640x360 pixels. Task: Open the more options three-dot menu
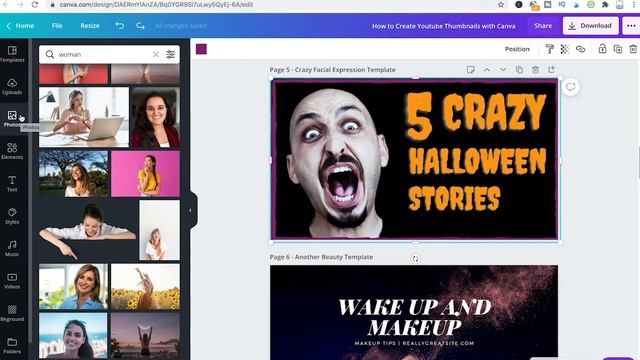pos(631,26)
